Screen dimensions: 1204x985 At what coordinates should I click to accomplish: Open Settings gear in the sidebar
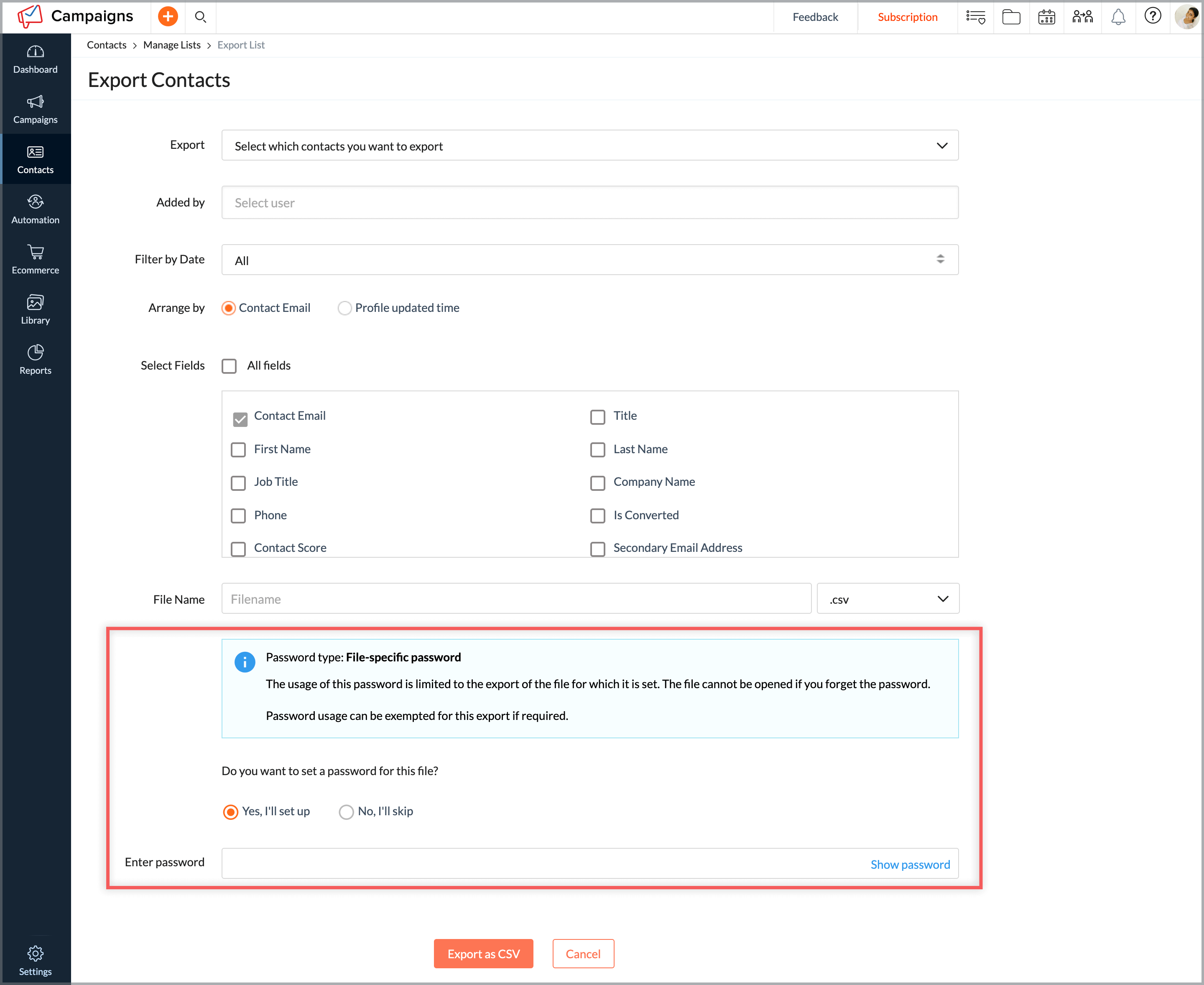(x=35, y=960)
